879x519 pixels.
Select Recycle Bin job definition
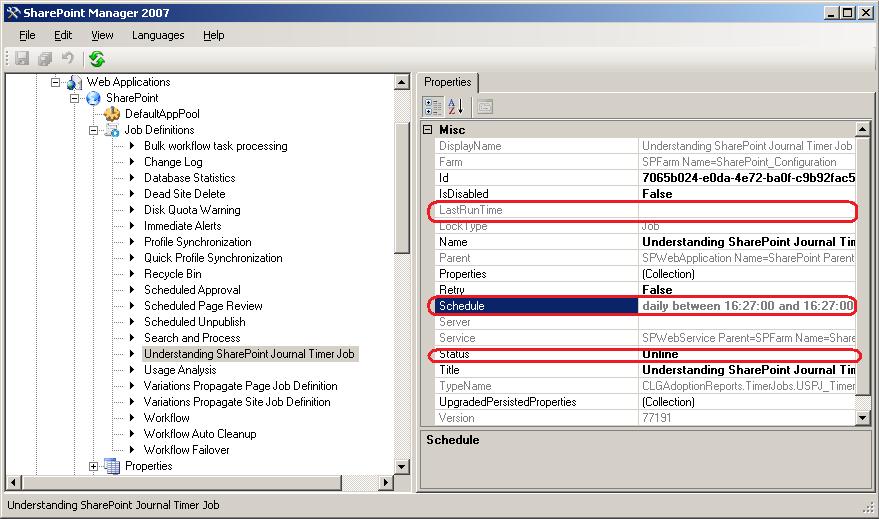pos(173,274)
